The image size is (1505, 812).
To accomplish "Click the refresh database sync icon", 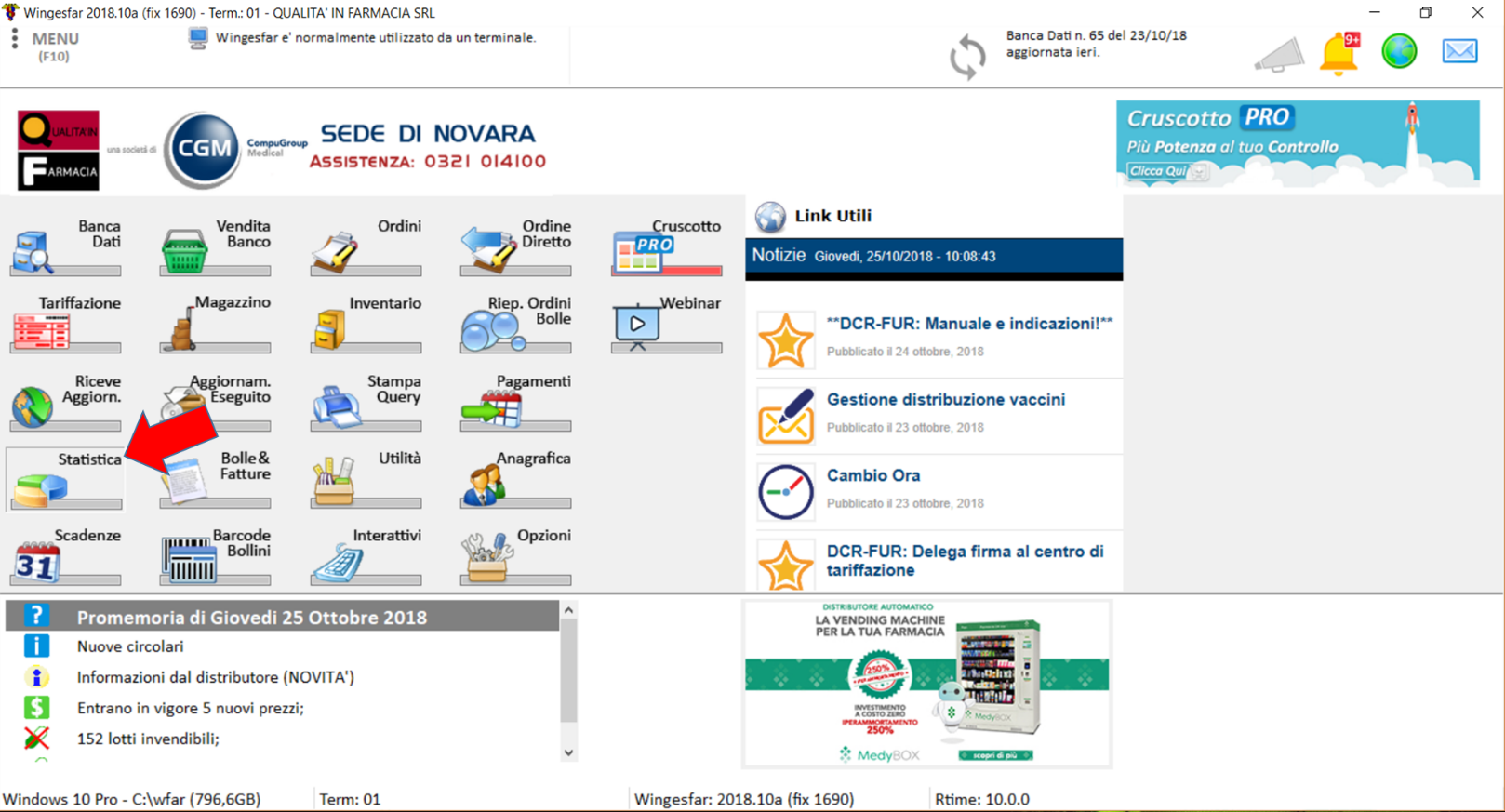I will (967, 57).
